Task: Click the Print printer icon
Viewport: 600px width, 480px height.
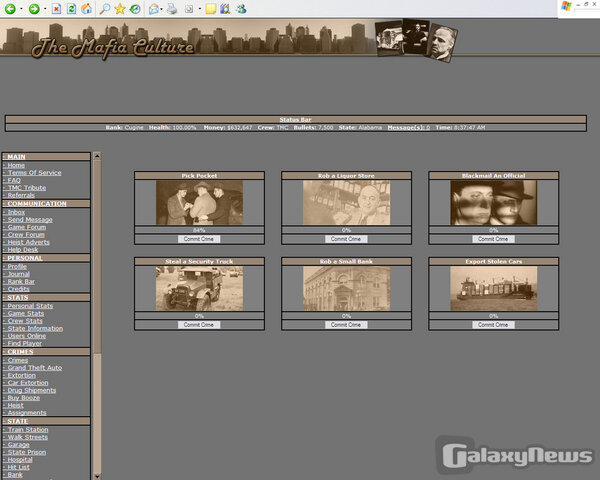Action: 172,9
